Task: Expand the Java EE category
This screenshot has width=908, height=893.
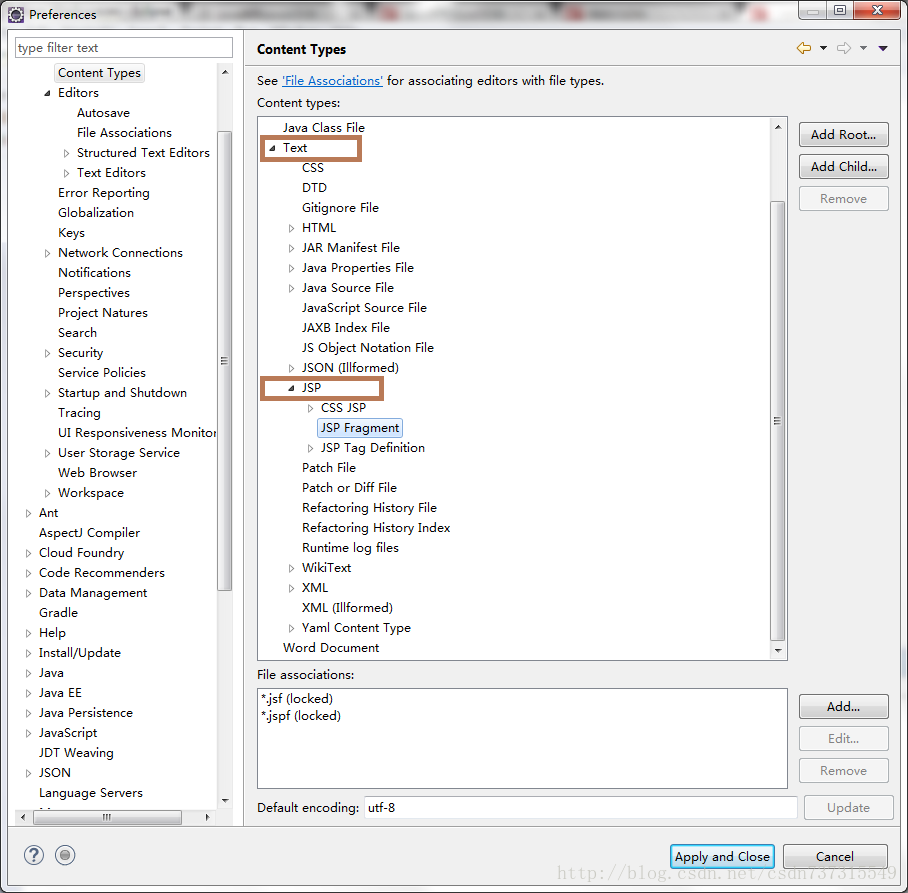Action: tap(28, 693)
